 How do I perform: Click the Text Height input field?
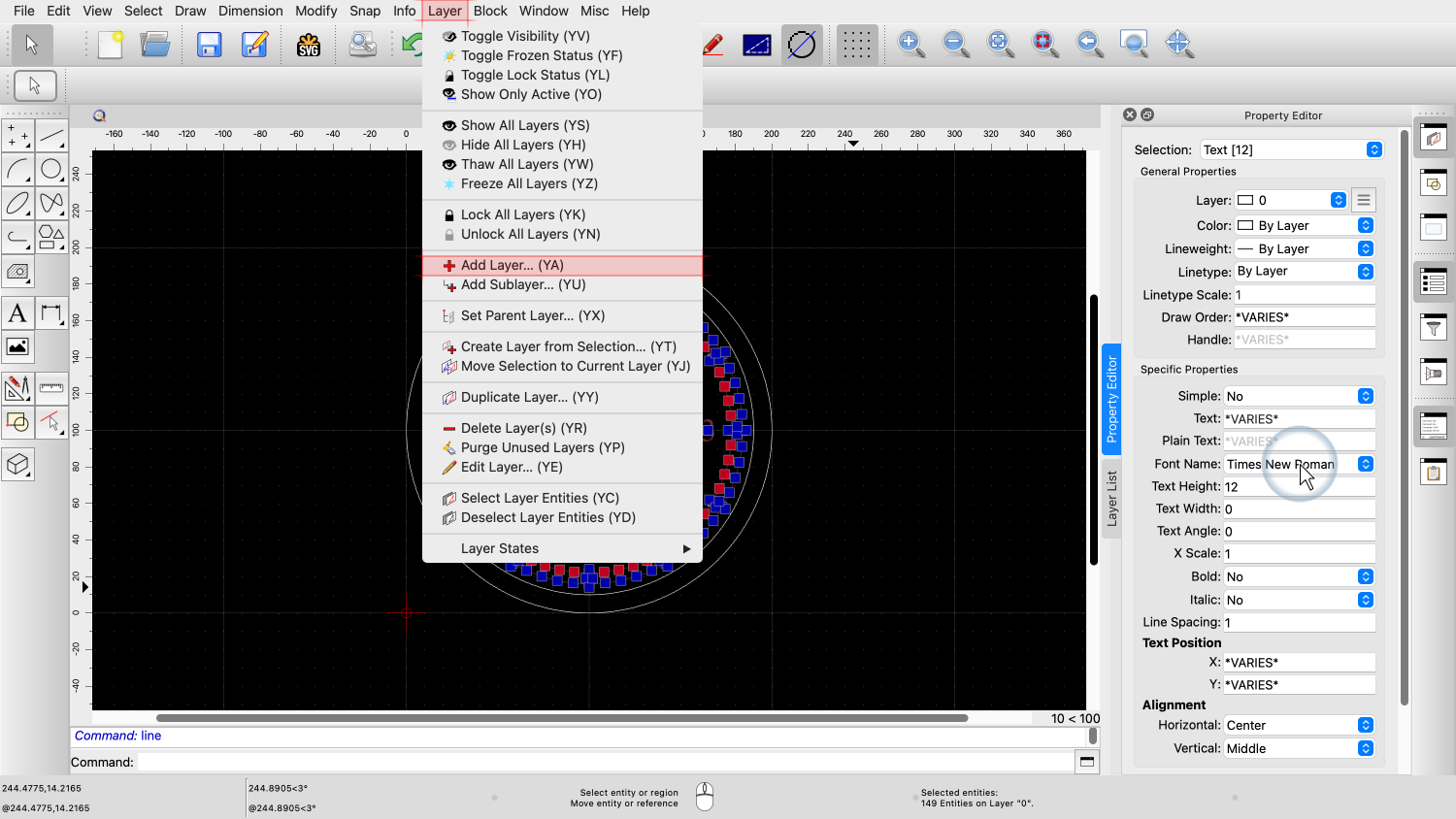1299,486
